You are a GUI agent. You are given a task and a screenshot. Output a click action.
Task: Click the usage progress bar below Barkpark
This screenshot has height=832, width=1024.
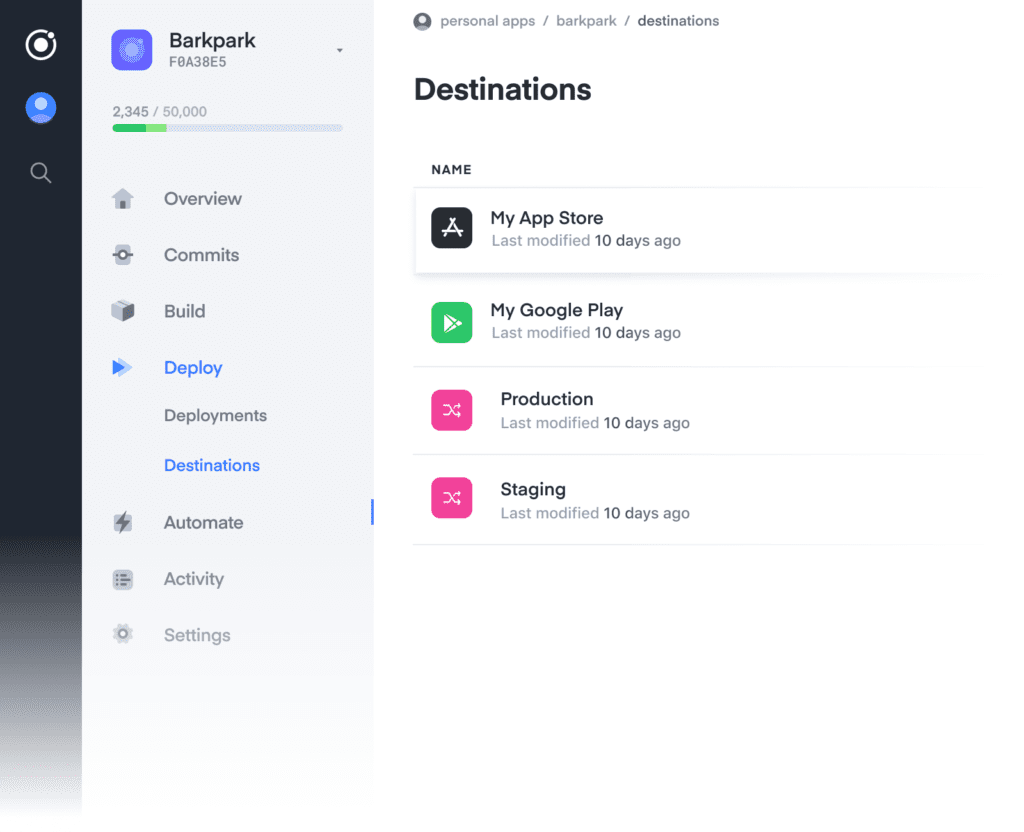(x=227, y=128)
